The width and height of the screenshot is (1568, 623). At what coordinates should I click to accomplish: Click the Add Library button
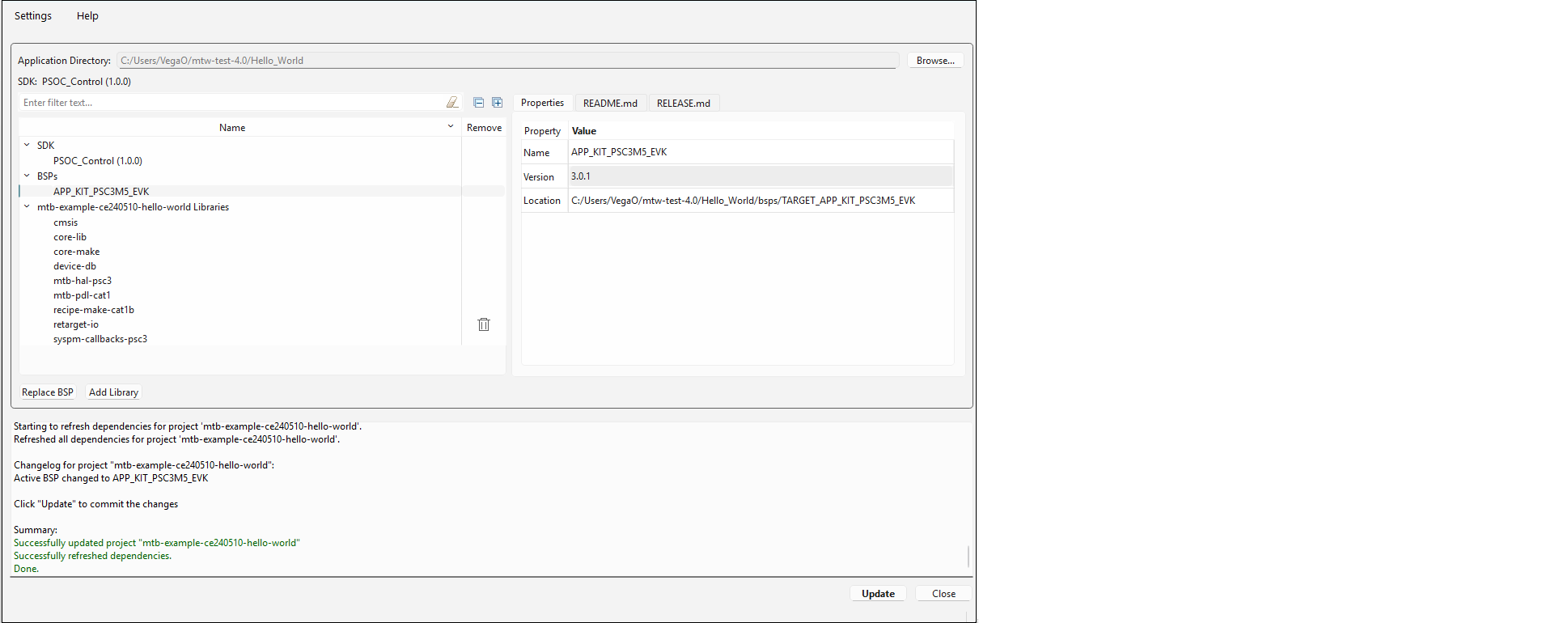pyautogui.click(x=113, y=392)
